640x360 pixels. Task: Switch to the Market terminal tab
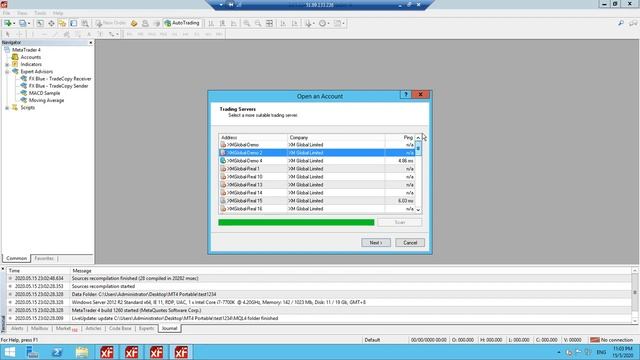(x=66, y=329)
